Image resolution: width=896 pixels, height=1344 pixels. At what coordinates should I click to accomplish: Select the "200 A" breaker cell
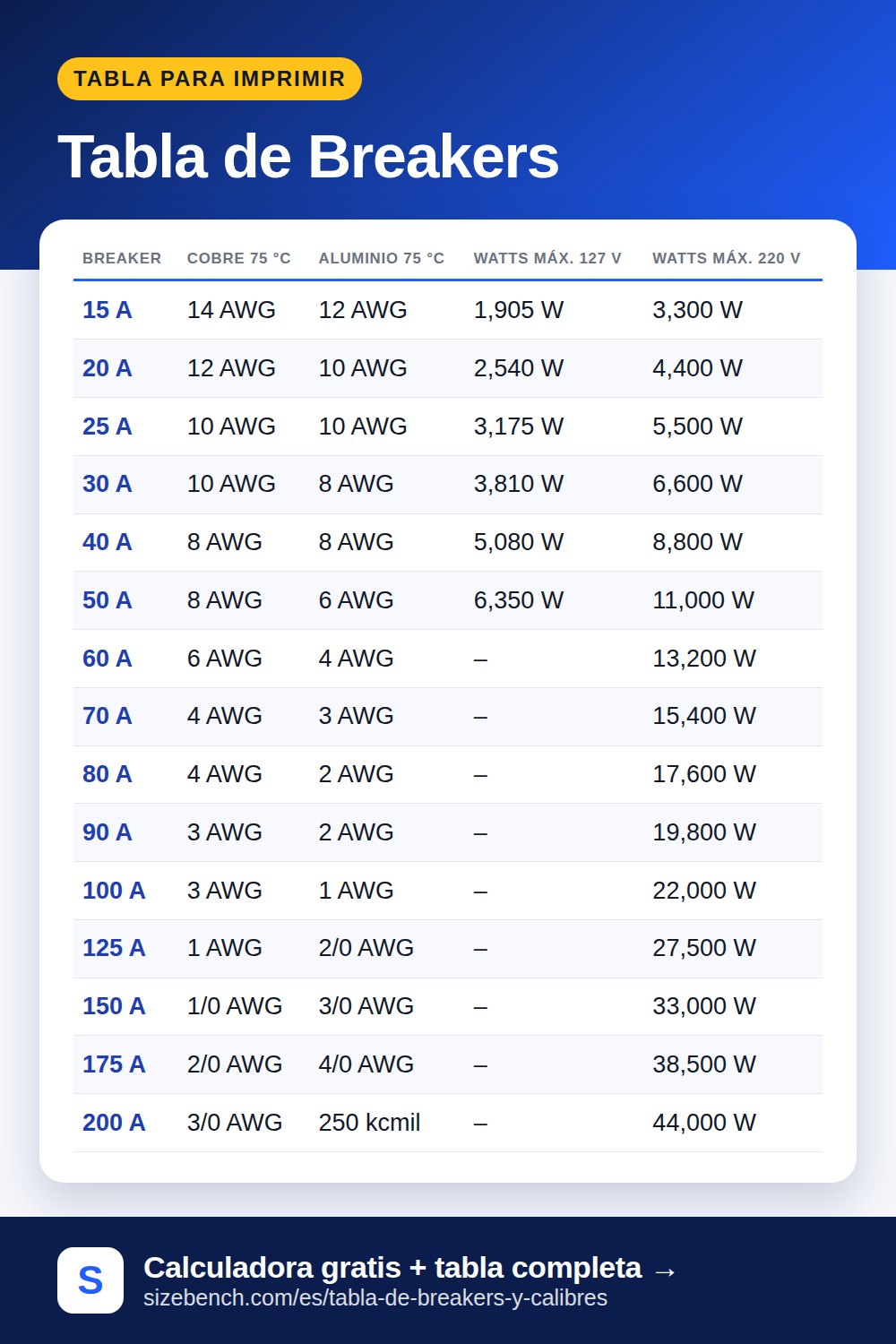pyautogui.click(x=114, y=1123)
